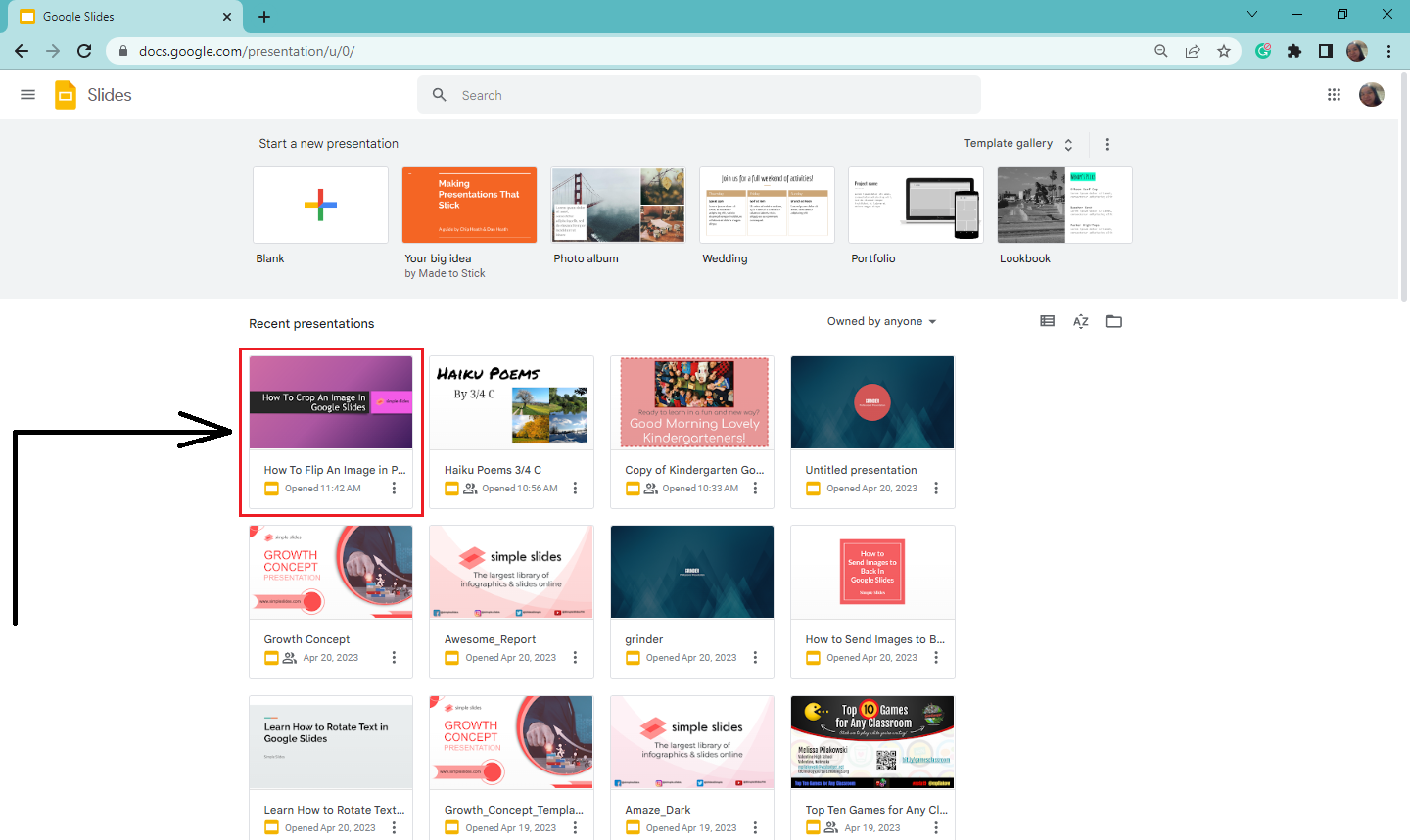Open the options menu for grinder presentation

point(755,657)
